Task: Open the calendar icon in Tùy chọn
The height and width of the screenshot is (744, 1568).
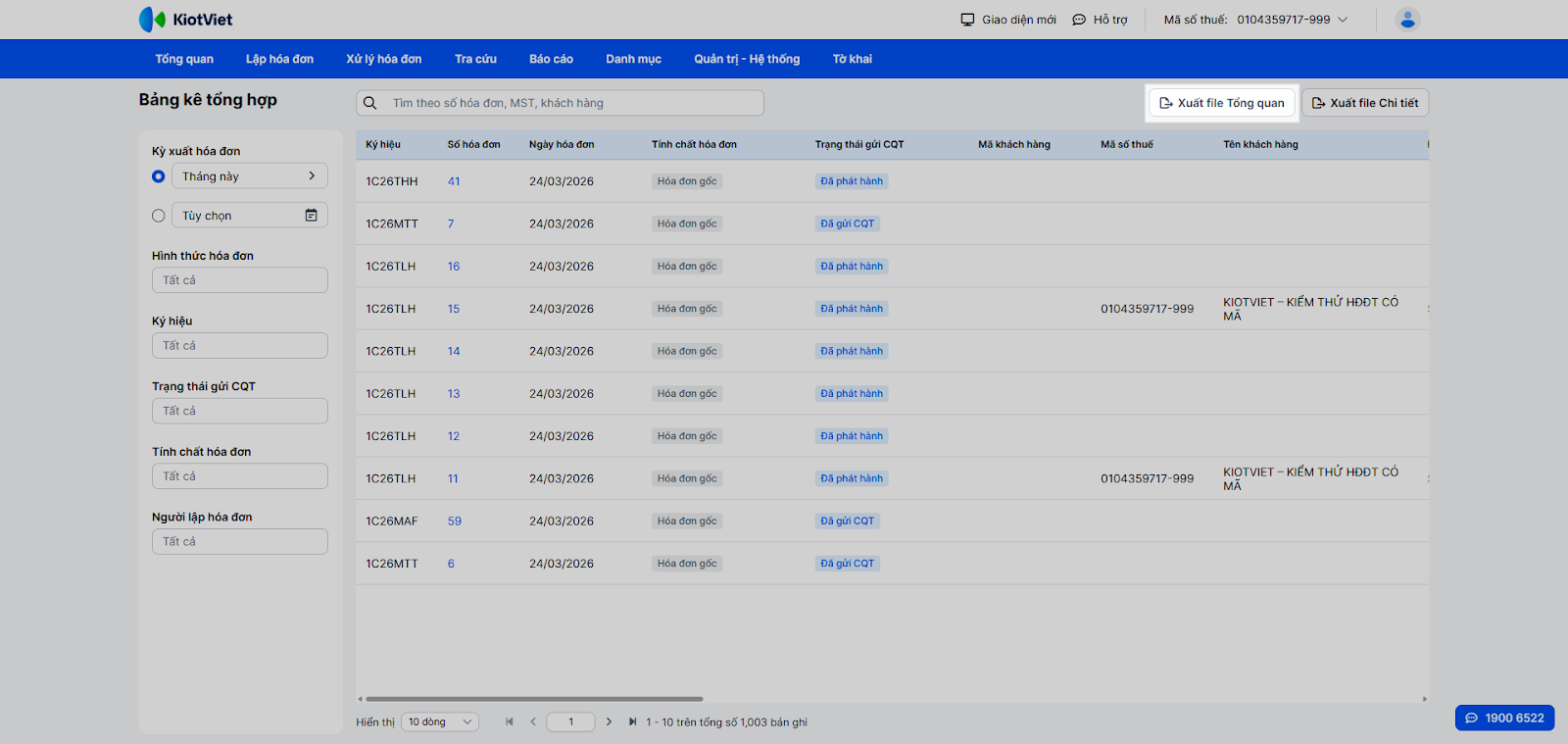Action: (x=311, y=216)
